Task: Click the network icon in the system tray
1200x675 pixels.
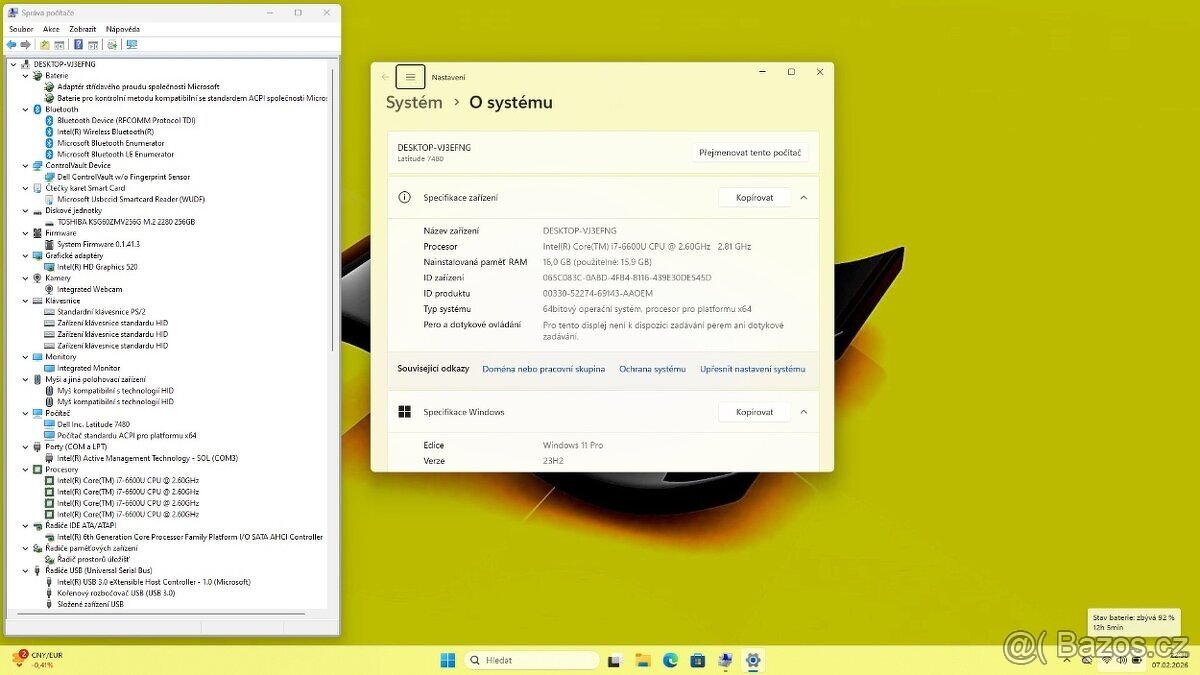Action: click(x=1106, y=660)
